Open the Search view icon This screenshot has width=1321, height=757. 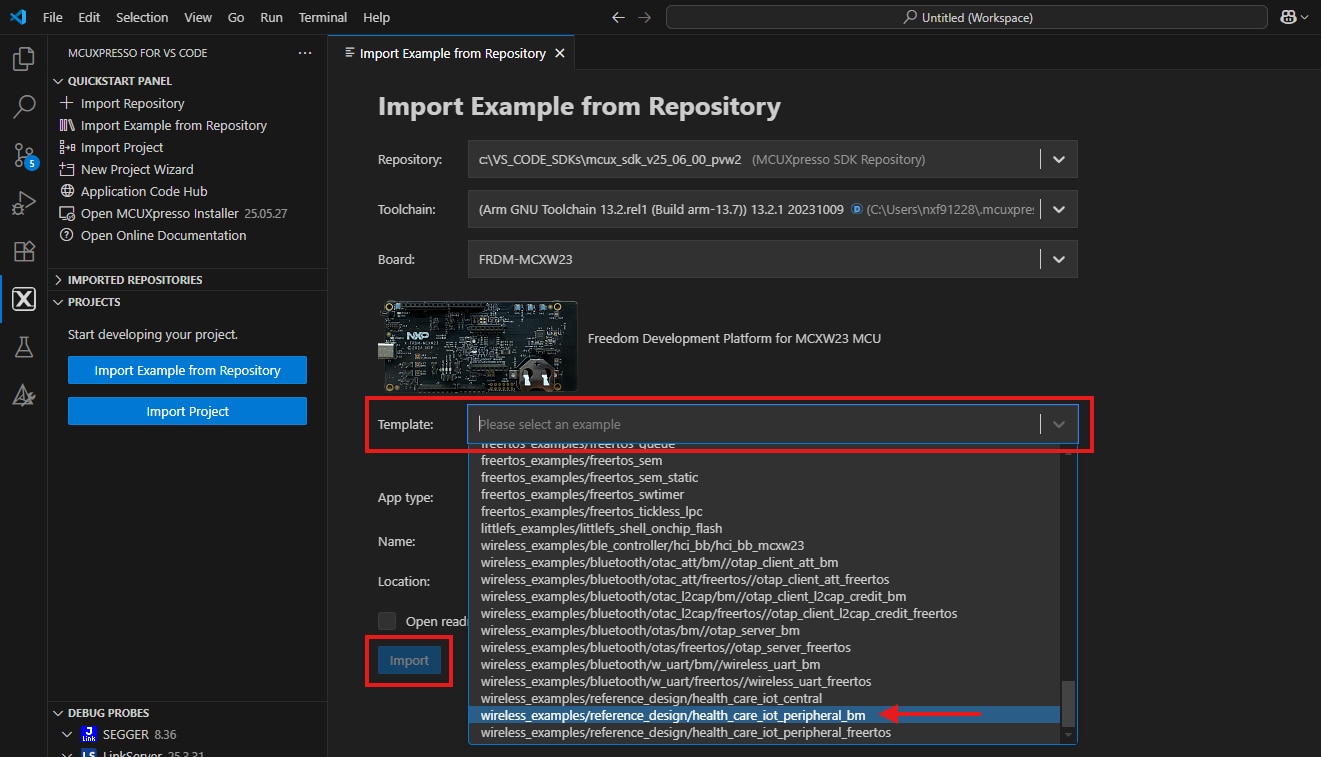pyautogui.click(x=24, y=106)
